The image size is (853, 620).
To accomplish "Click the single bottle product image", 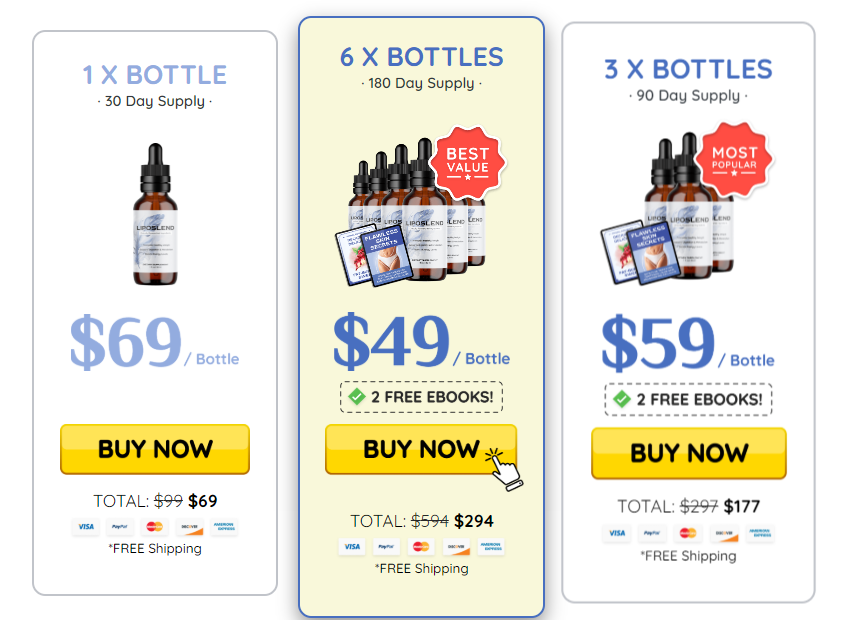I will pos(156,214).
